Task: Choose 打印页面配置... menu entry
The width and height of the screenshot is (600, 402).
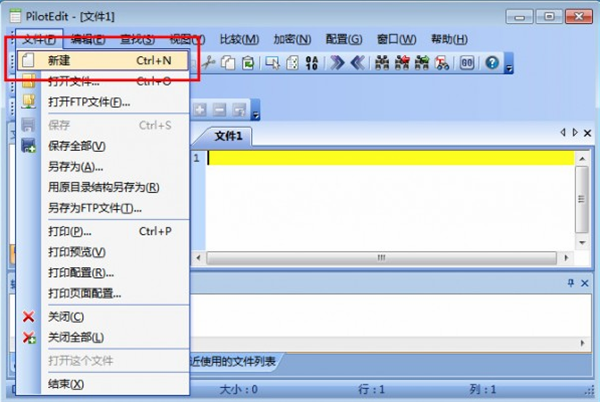Action: 103,293
